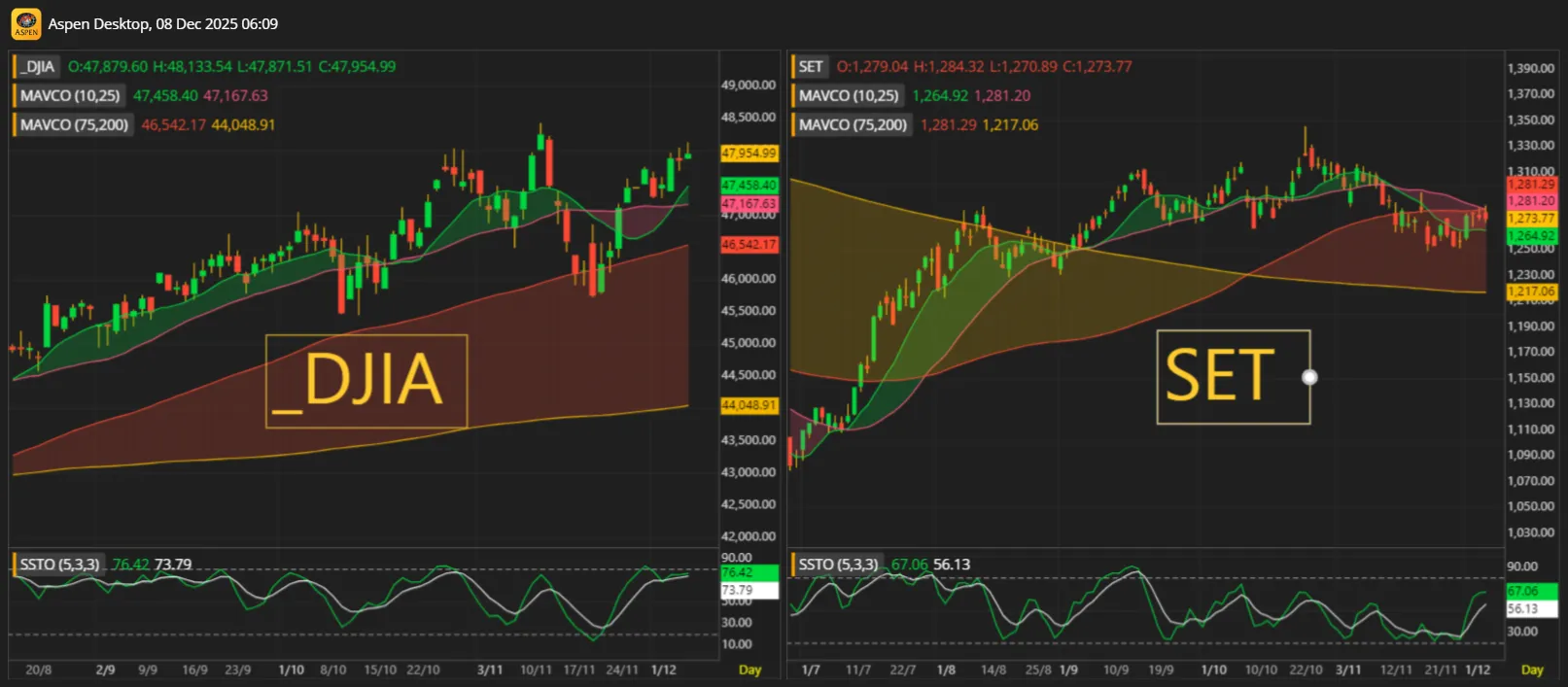Image resolution: width=1568 pixels, height=687 pixels.
Task: Click the Day timeframe label on SET chart
Action: [x=1531, y=670]
